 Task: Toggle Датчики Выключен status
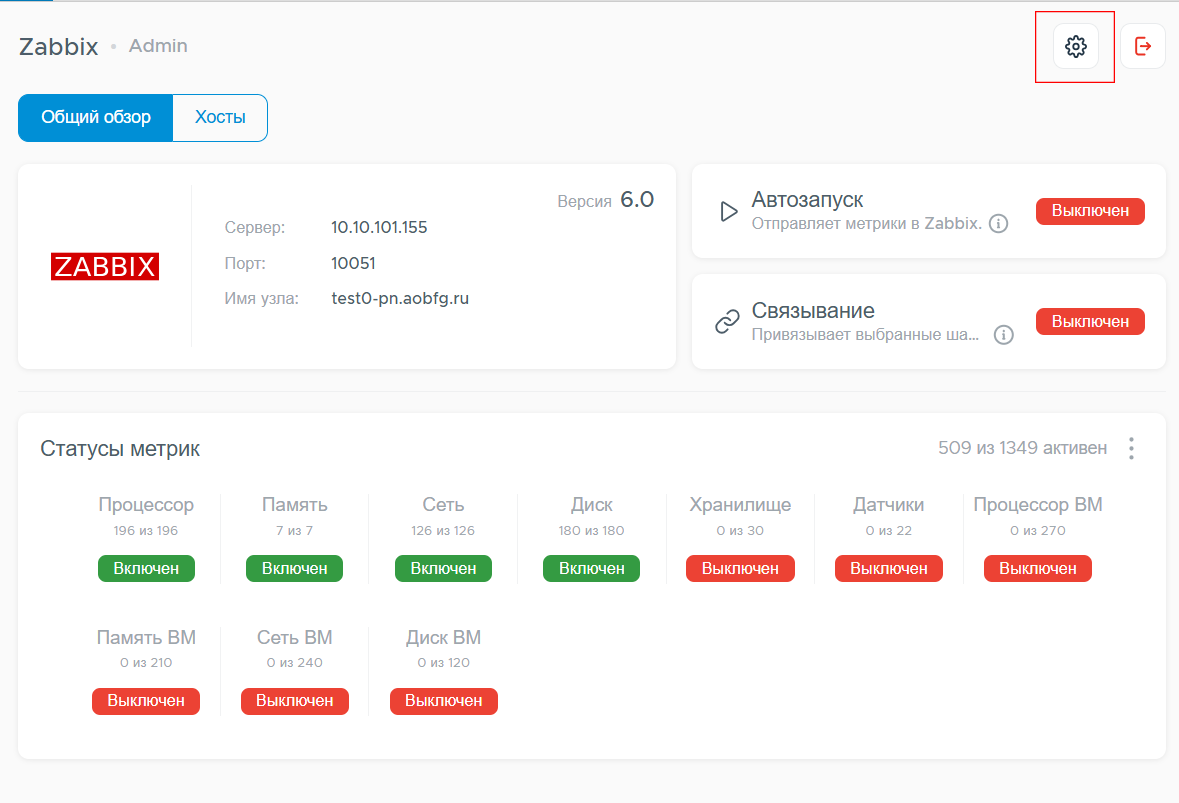point(889,568)
